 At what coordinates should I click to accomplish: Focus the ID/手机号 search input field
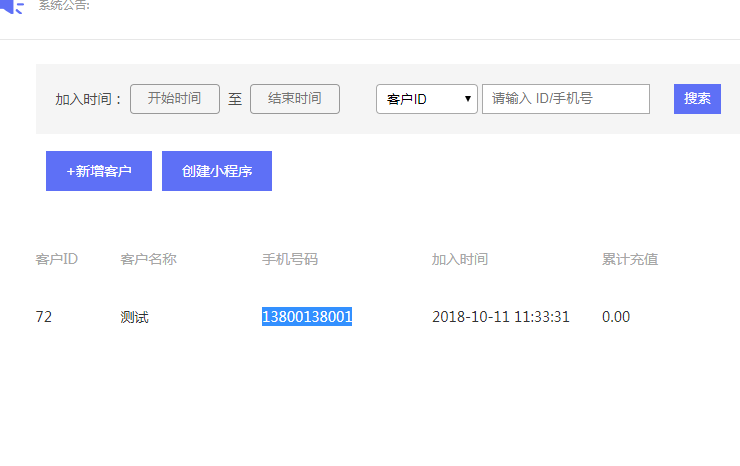566,99
